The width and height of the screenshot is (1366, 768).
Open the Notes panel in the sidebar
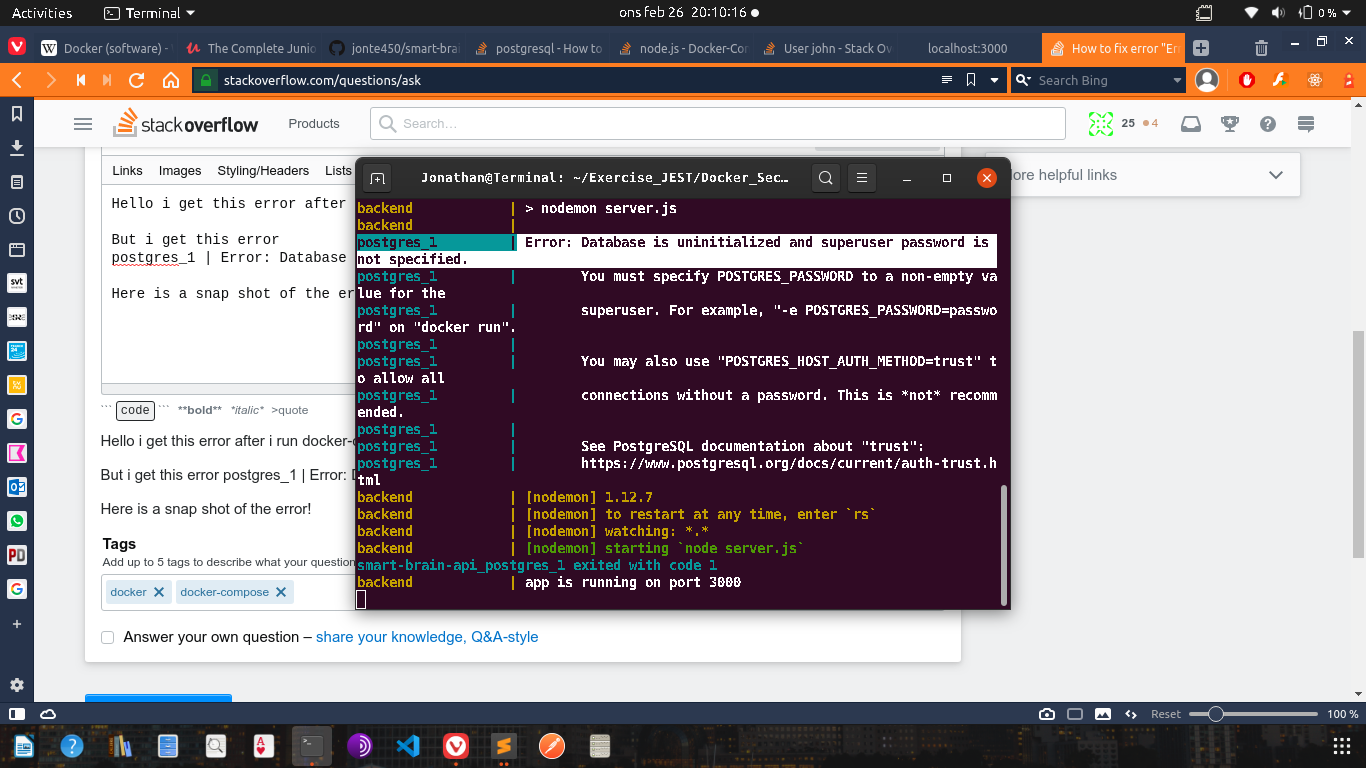point(17,182)
